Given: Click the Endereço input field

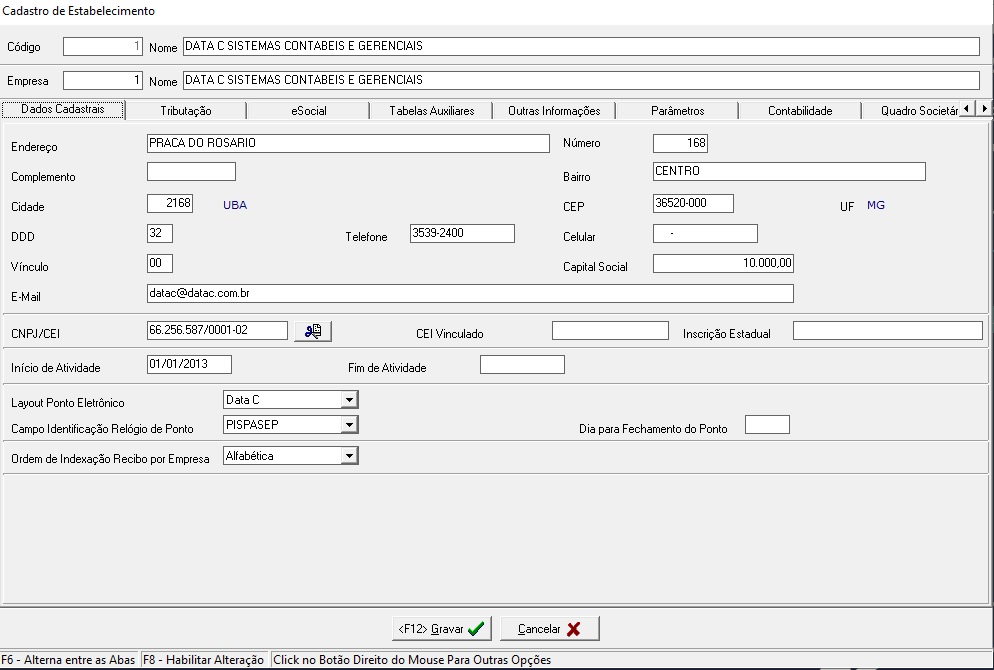Looking at the screenshot, I should [347, 144].
